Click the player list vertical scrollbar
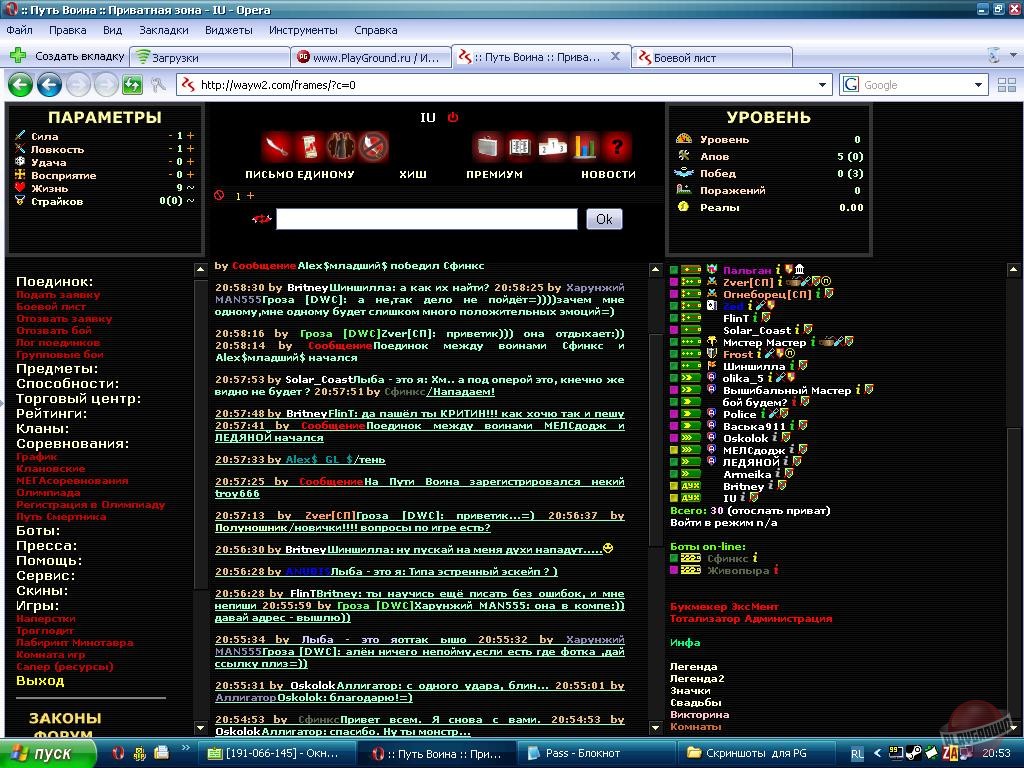This screenshot has width=1024, height=768. [1014, 450]
